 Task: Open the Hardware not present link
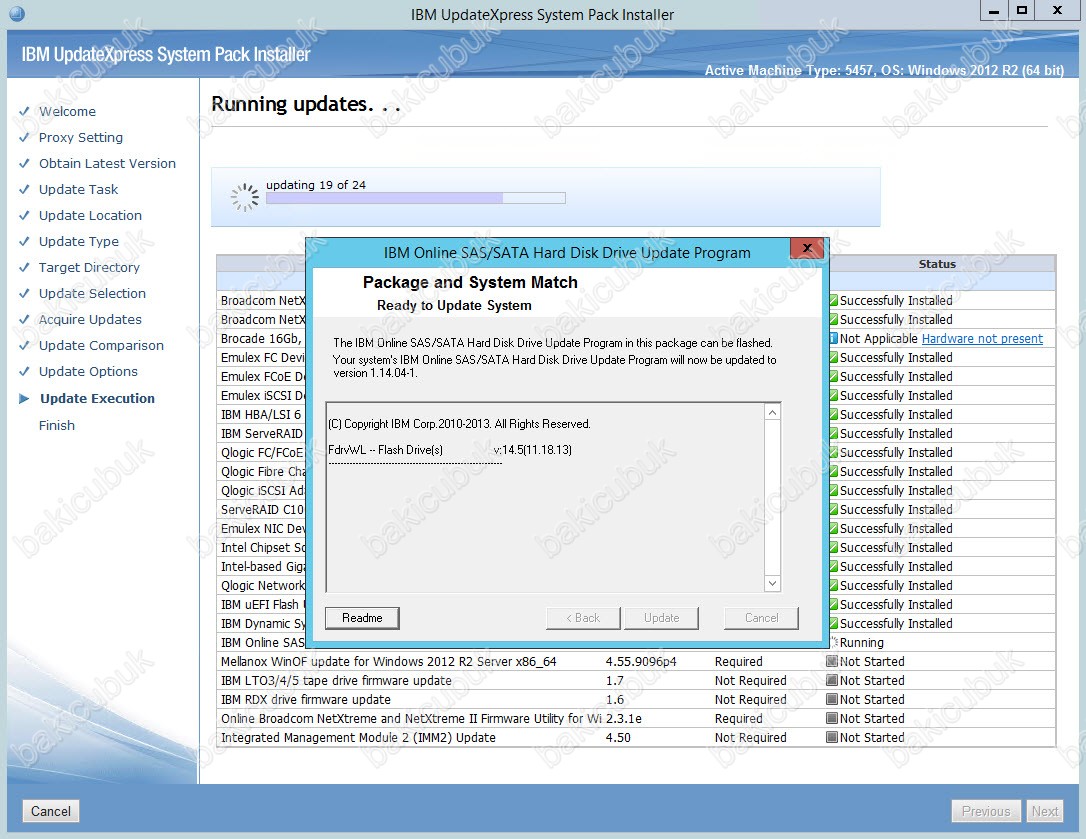[982, 339]
